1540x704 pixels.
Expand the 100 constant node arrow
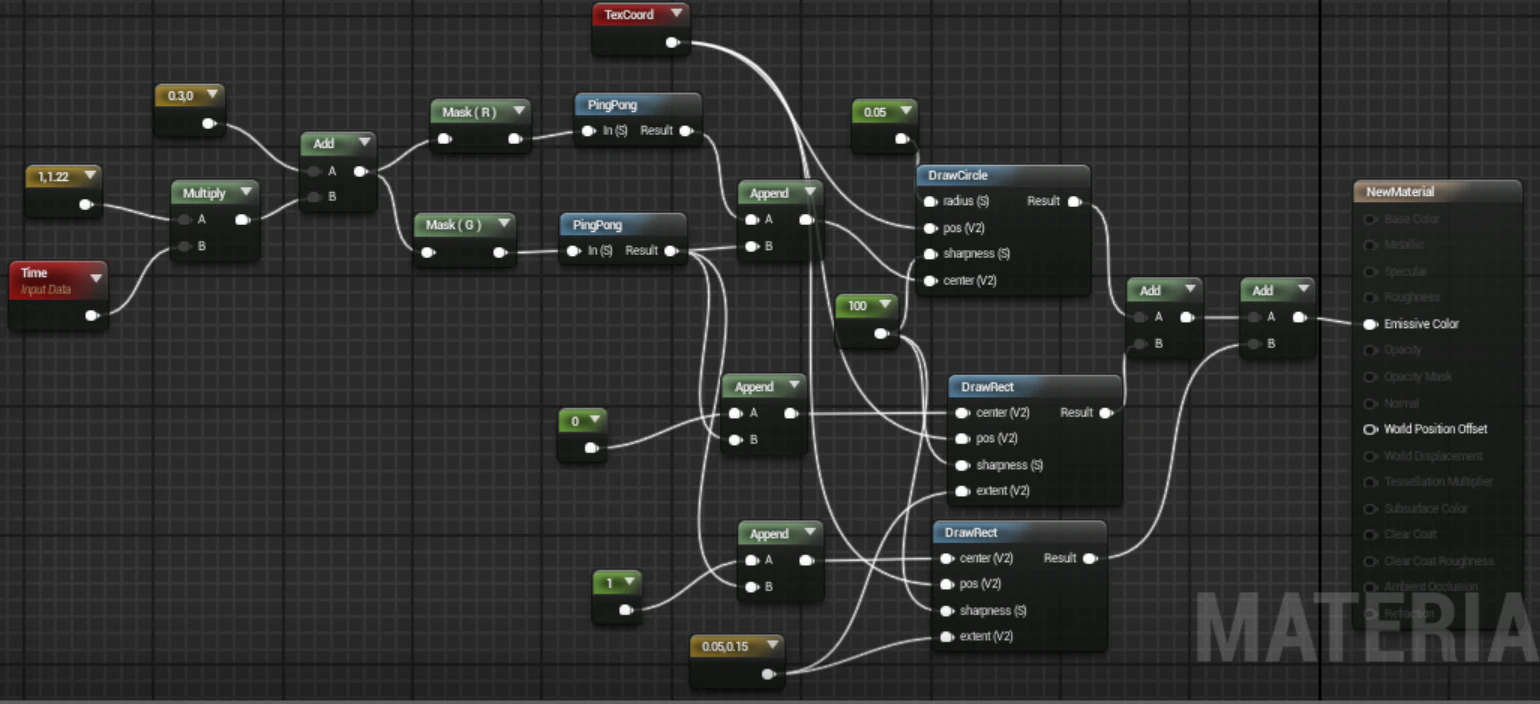point(886,306)
